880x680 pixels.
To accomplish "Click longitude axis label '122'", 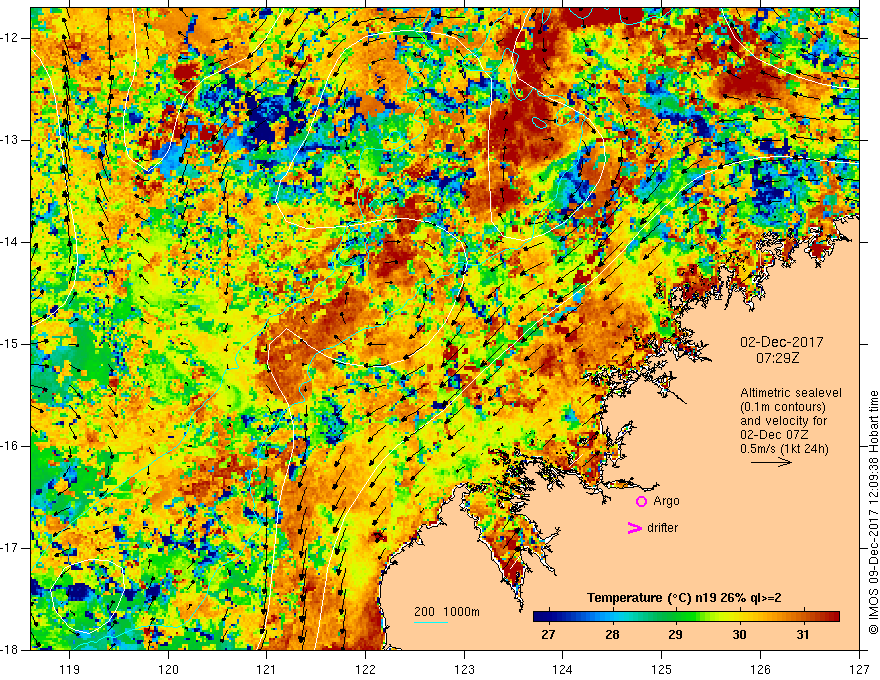I will 365,669.
